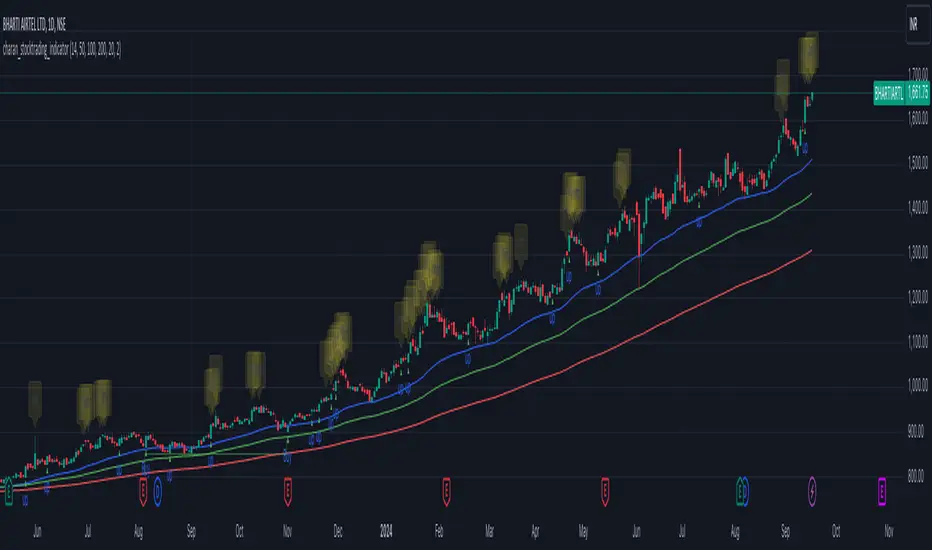Click the 1,200.00 price axis label

coord(918,297)
